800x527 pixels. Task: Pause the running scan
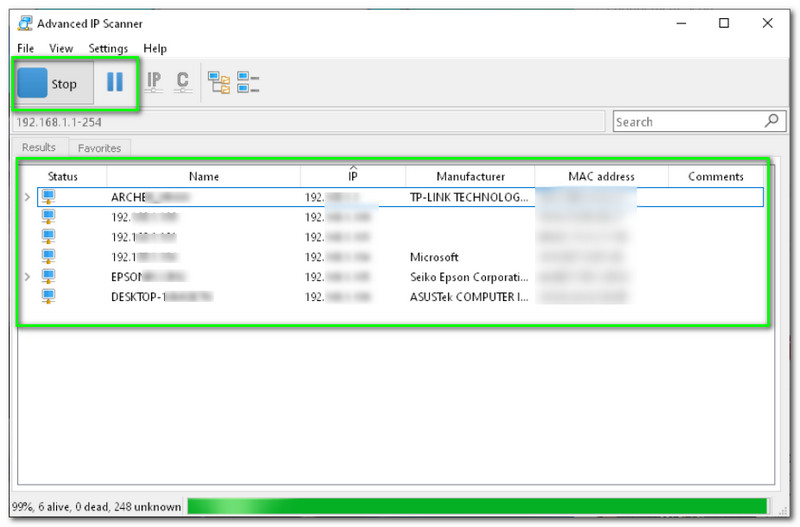115,83
